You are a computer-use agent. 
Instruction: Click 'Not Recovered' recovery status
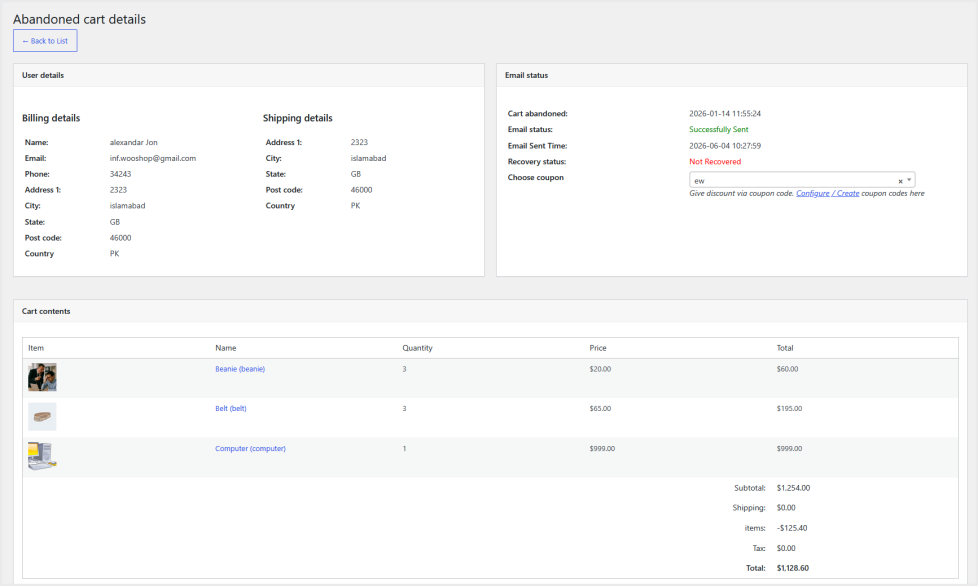pos(715,162)
